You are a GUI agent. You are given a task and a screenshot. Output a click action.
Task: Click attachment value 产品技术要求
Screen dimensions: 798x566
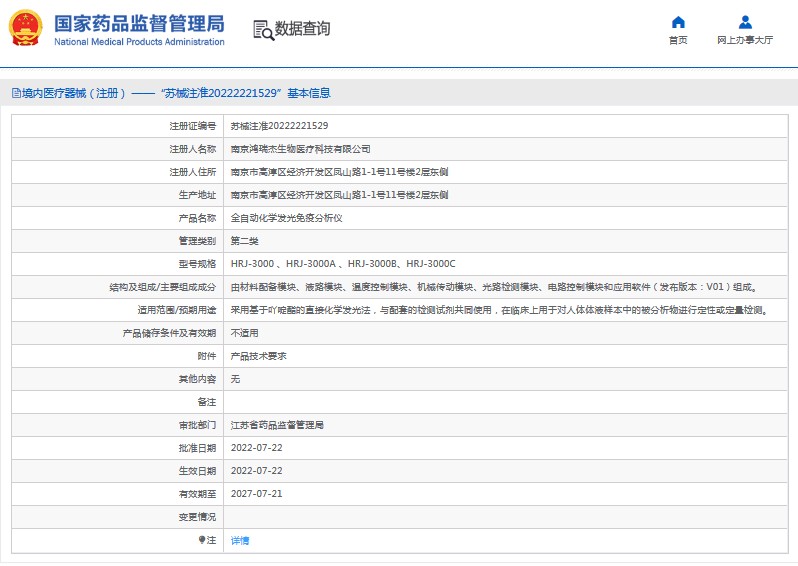(x=259, y=356)
